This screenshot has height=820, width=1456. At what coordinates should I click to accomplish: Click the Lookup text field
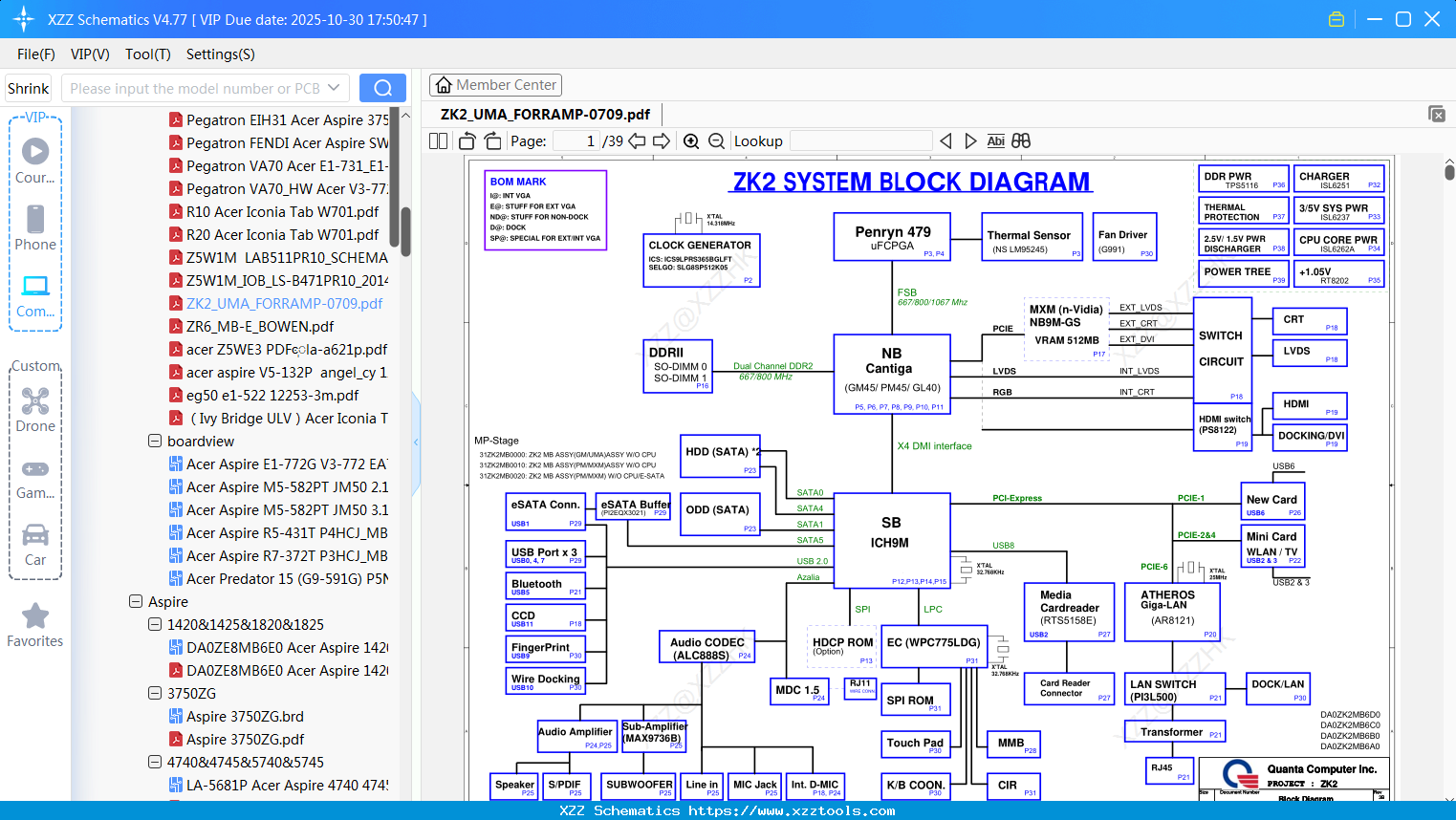click(860, 141)
